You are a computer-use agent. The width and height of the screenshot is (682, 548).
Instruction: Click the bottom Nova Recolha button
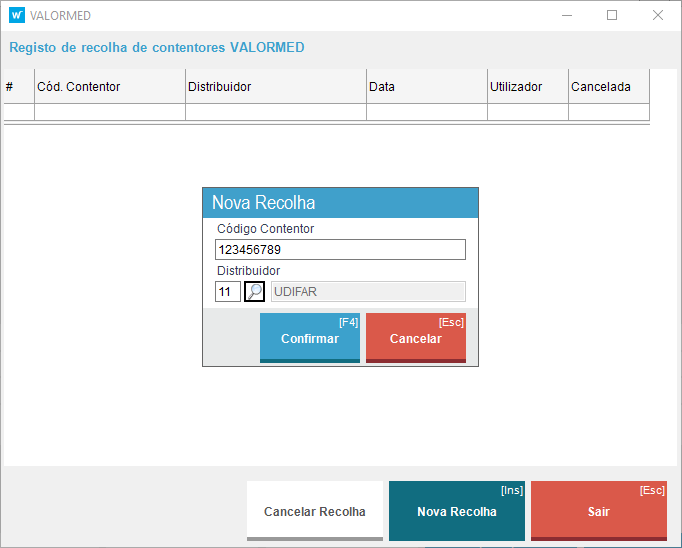point(457,511)
